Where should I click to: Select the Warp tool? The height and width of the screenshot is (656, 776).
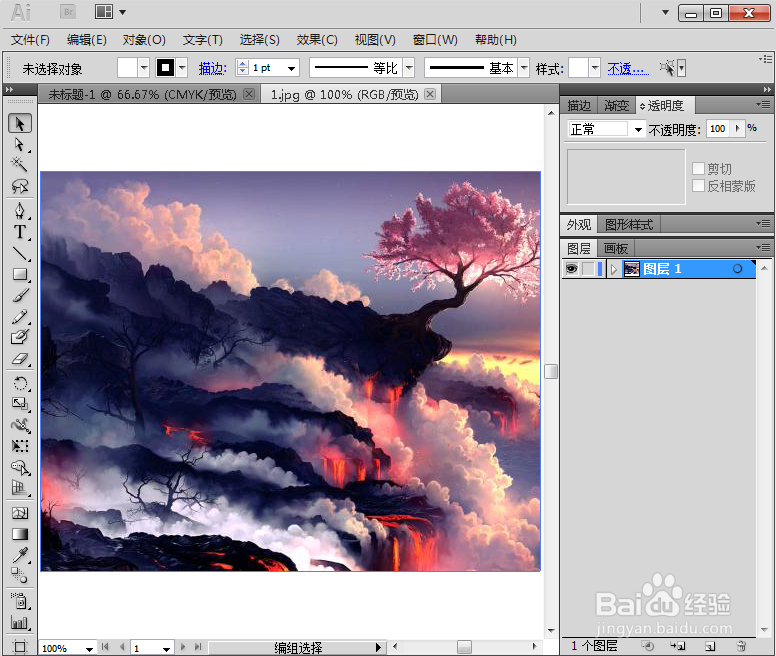[x=20, y=425]
